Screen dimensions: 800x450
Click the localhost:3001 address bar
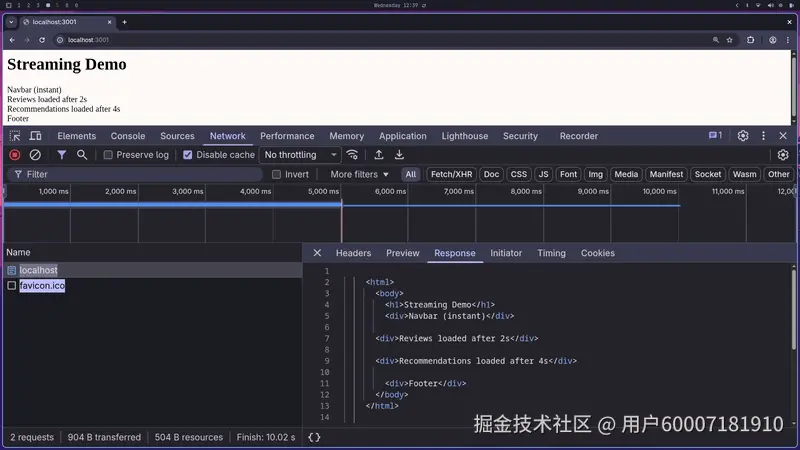tap(383, 40)
